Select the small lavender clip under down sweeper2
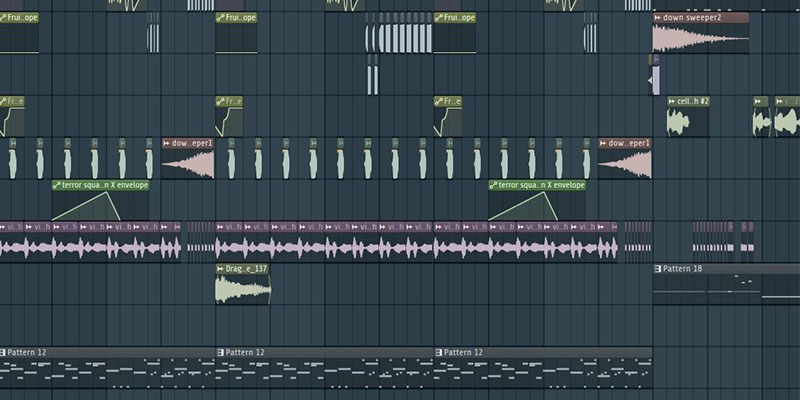 pyautogui.click(x=655, y=80)
